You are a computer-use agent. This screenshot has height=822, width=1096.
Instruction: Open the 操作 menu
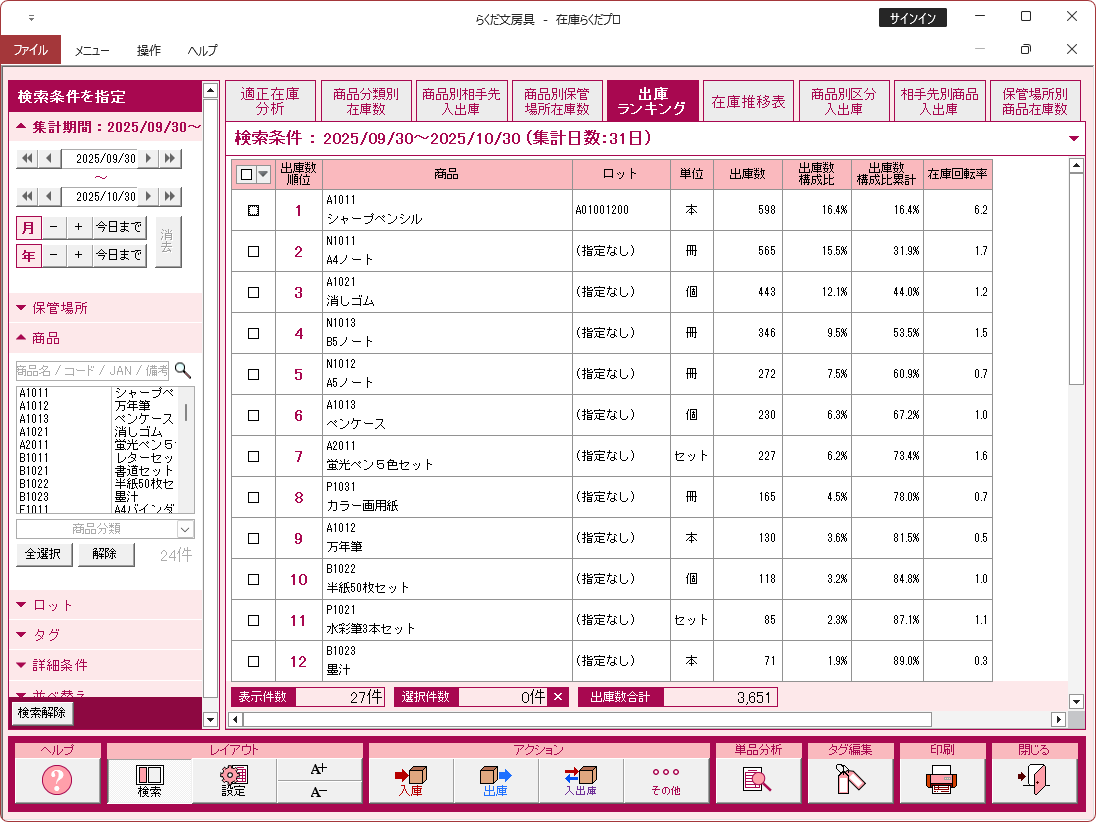coord(149,50)
